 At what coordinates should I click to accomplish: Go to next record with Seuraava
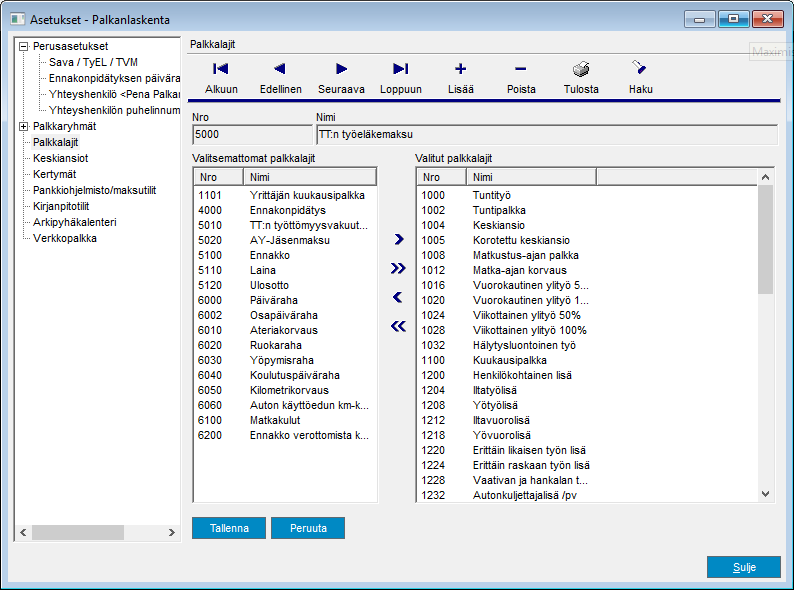click(341, 77)
